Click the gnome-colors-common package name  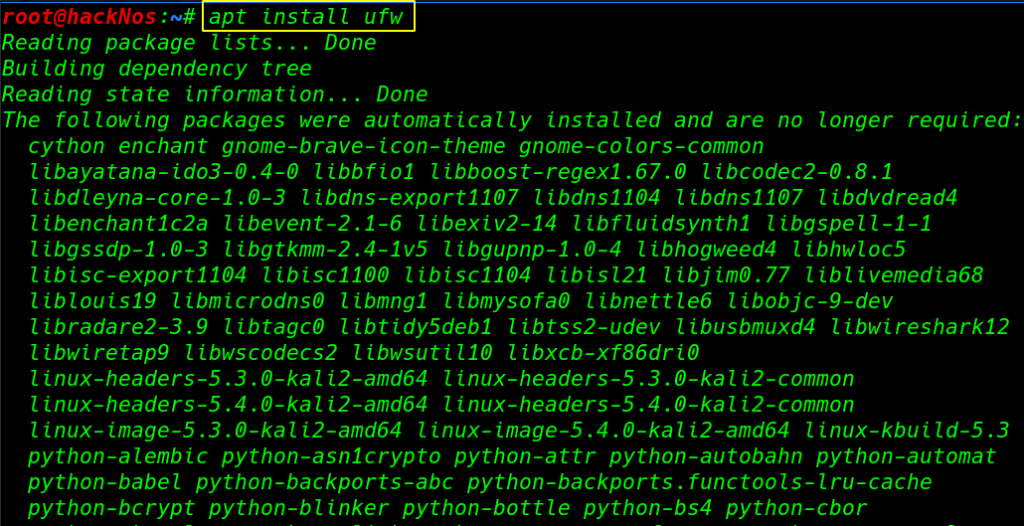coord(641,146)
